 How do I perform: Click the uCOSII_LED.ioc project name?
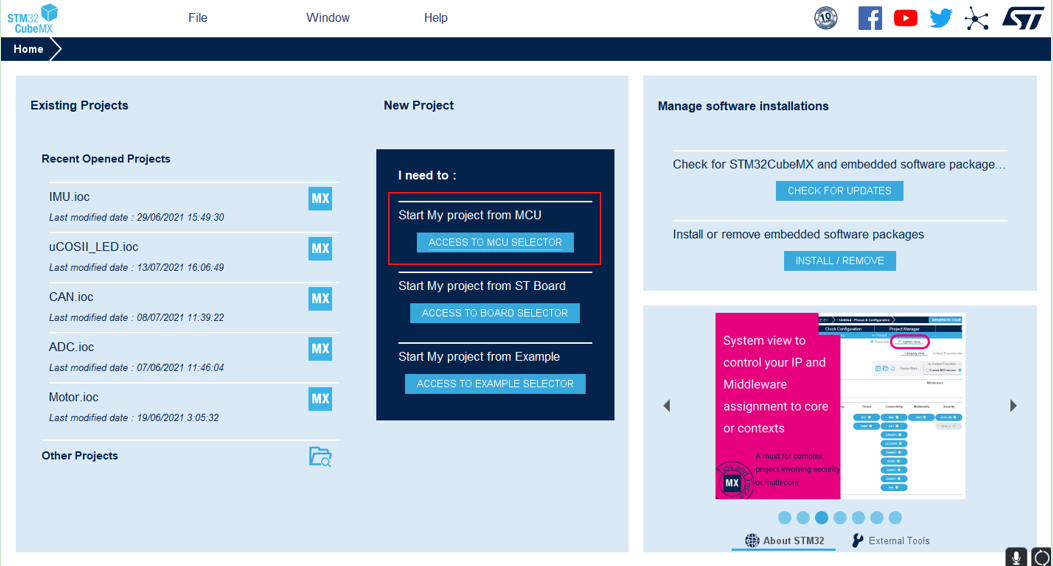tap(93, 247)
